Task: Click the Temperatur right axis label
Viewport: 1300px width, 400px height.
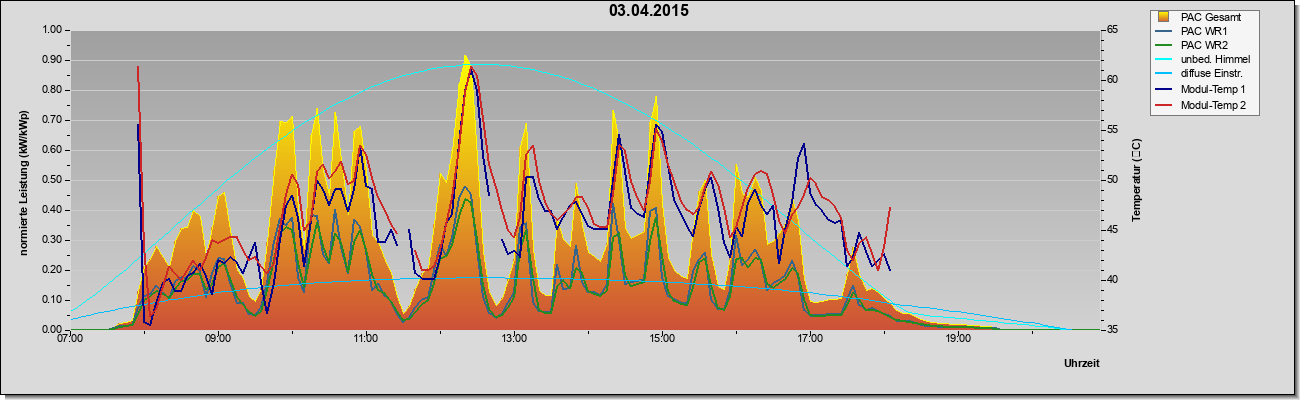Action: click(1135, 180)
